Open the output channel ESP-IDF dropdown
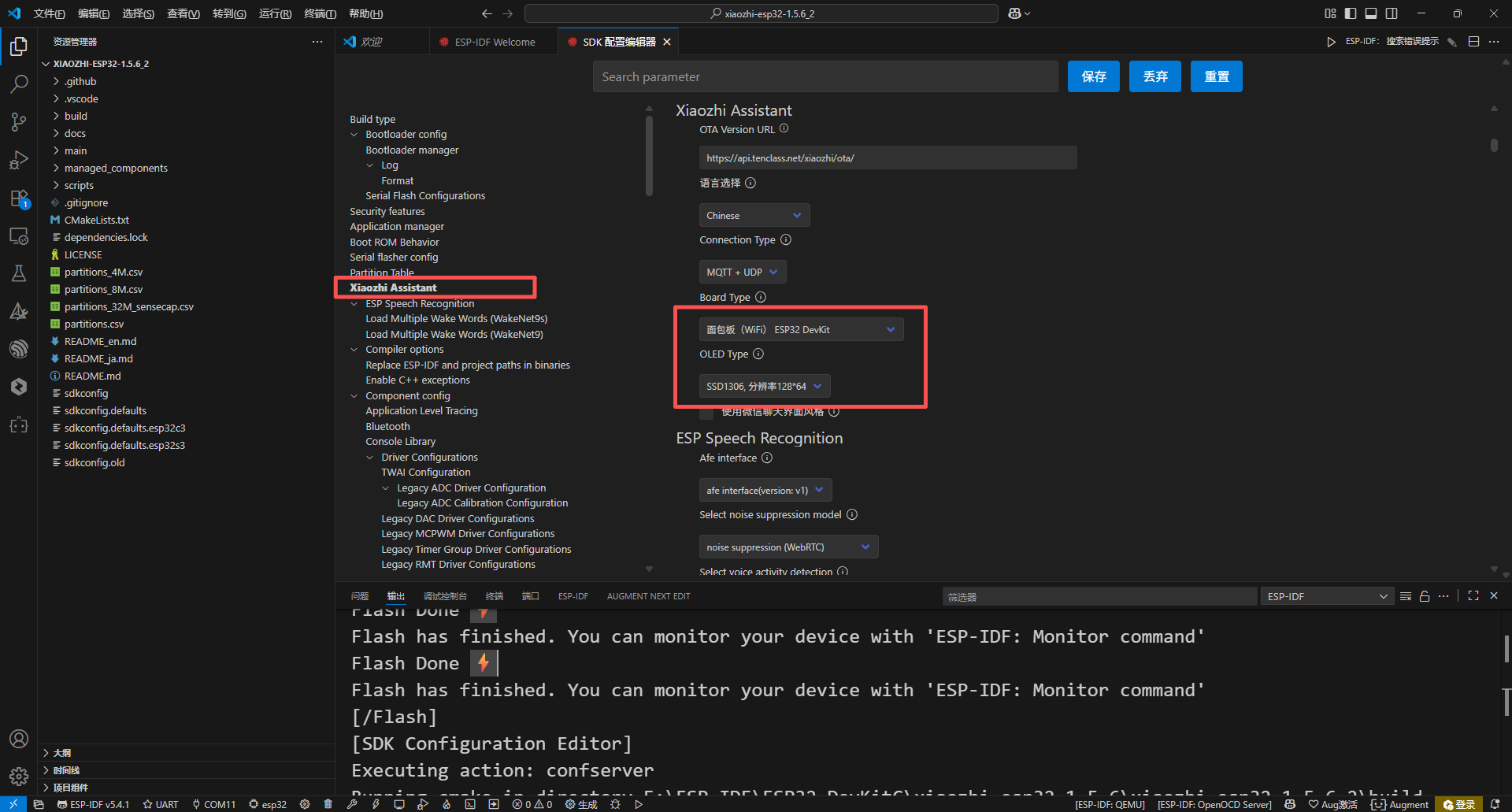The height and width of the screenshot is (812, 1512). 1327,596
